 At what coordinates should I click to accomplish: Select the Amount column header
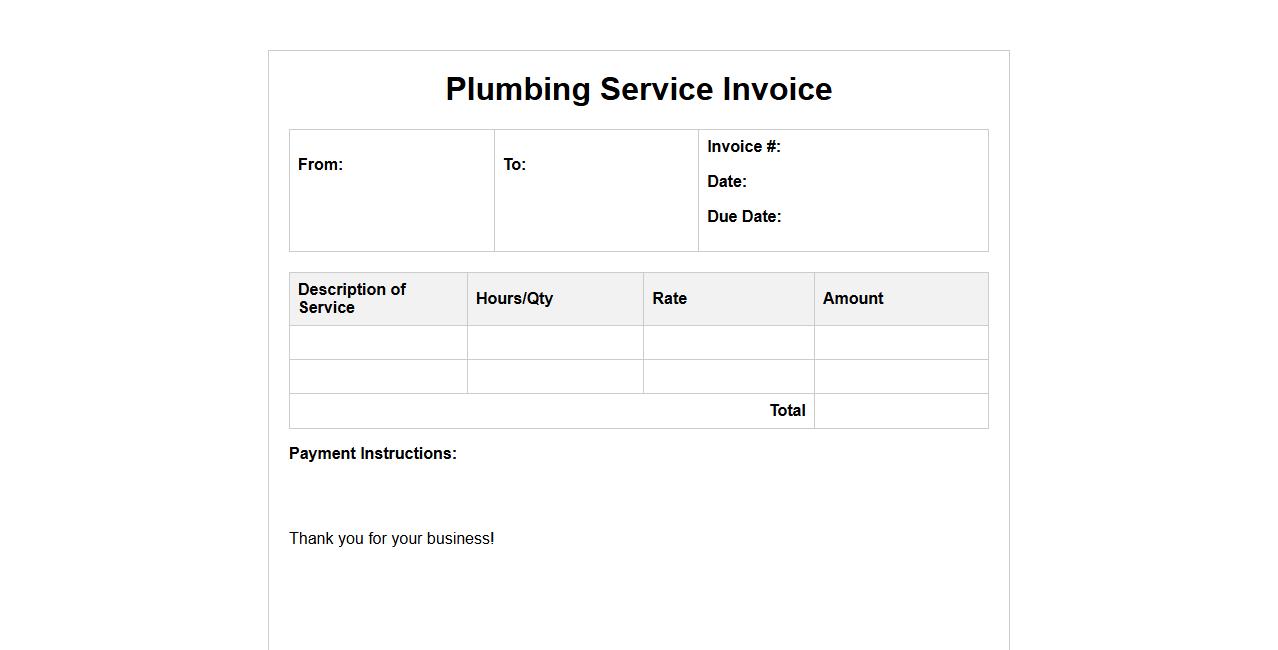click(853, 298)
